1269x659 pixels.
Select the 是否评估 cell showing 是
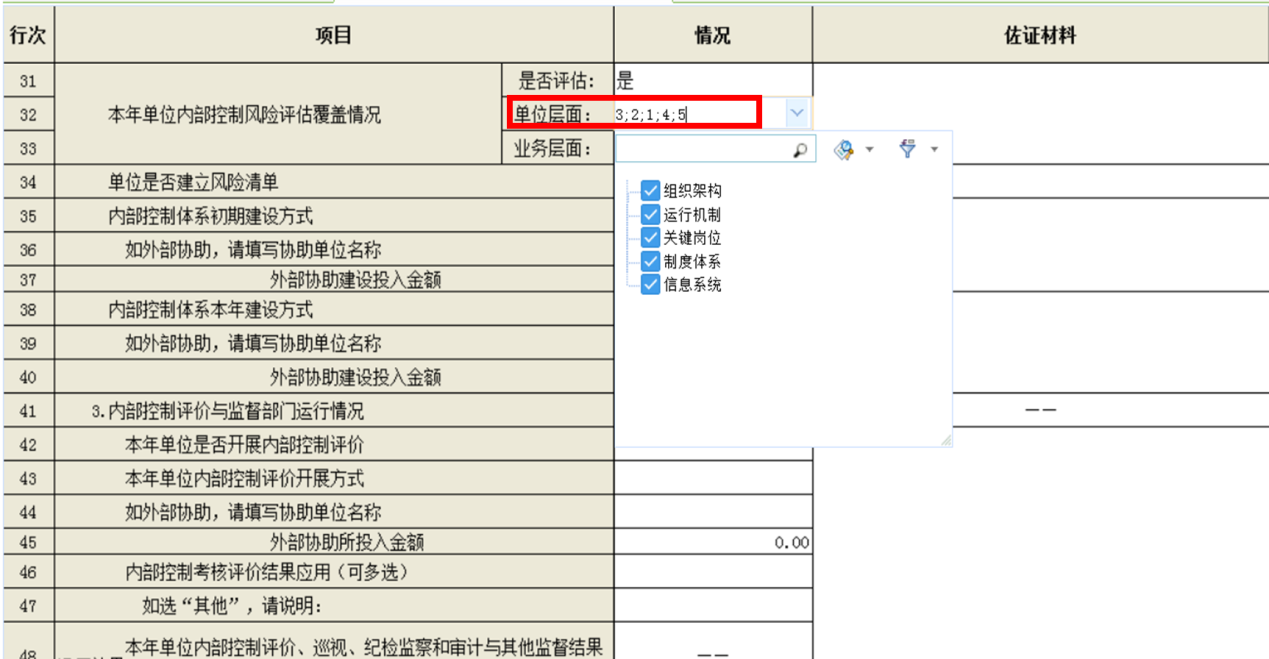coord(713,81)
